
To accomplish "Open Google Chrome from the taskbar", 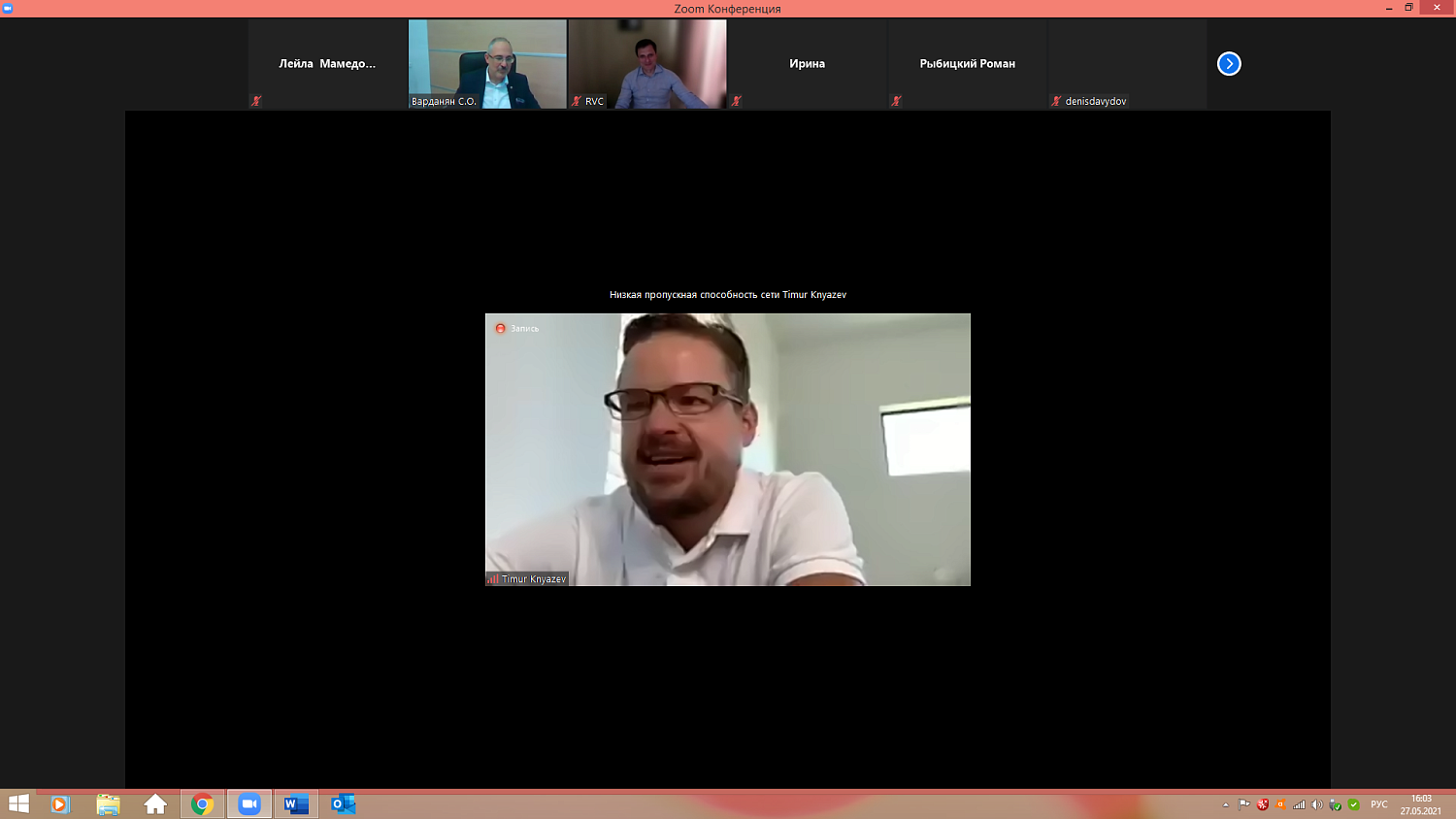I will click(202, 804).
